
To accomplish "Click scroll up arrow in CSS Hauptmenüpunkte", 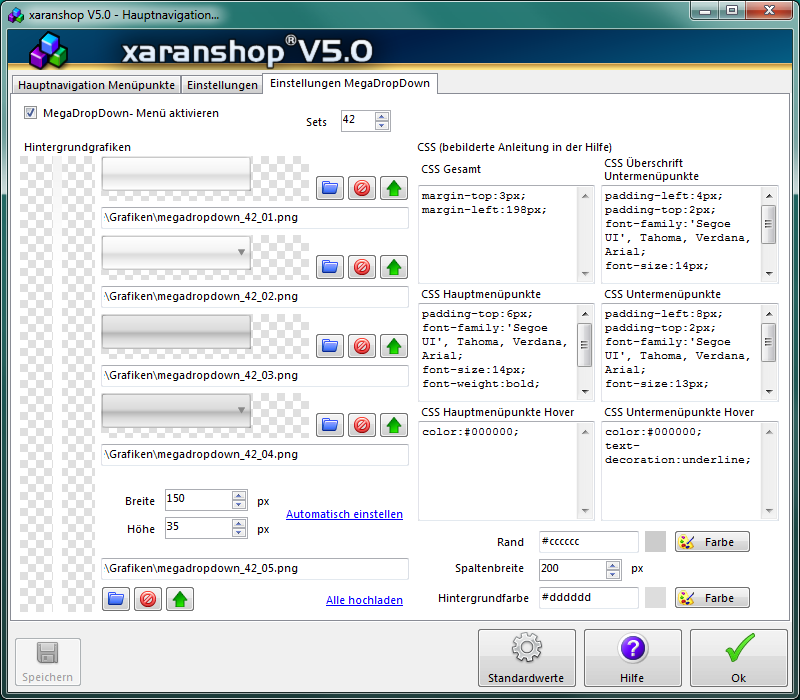I will point(585,313).
